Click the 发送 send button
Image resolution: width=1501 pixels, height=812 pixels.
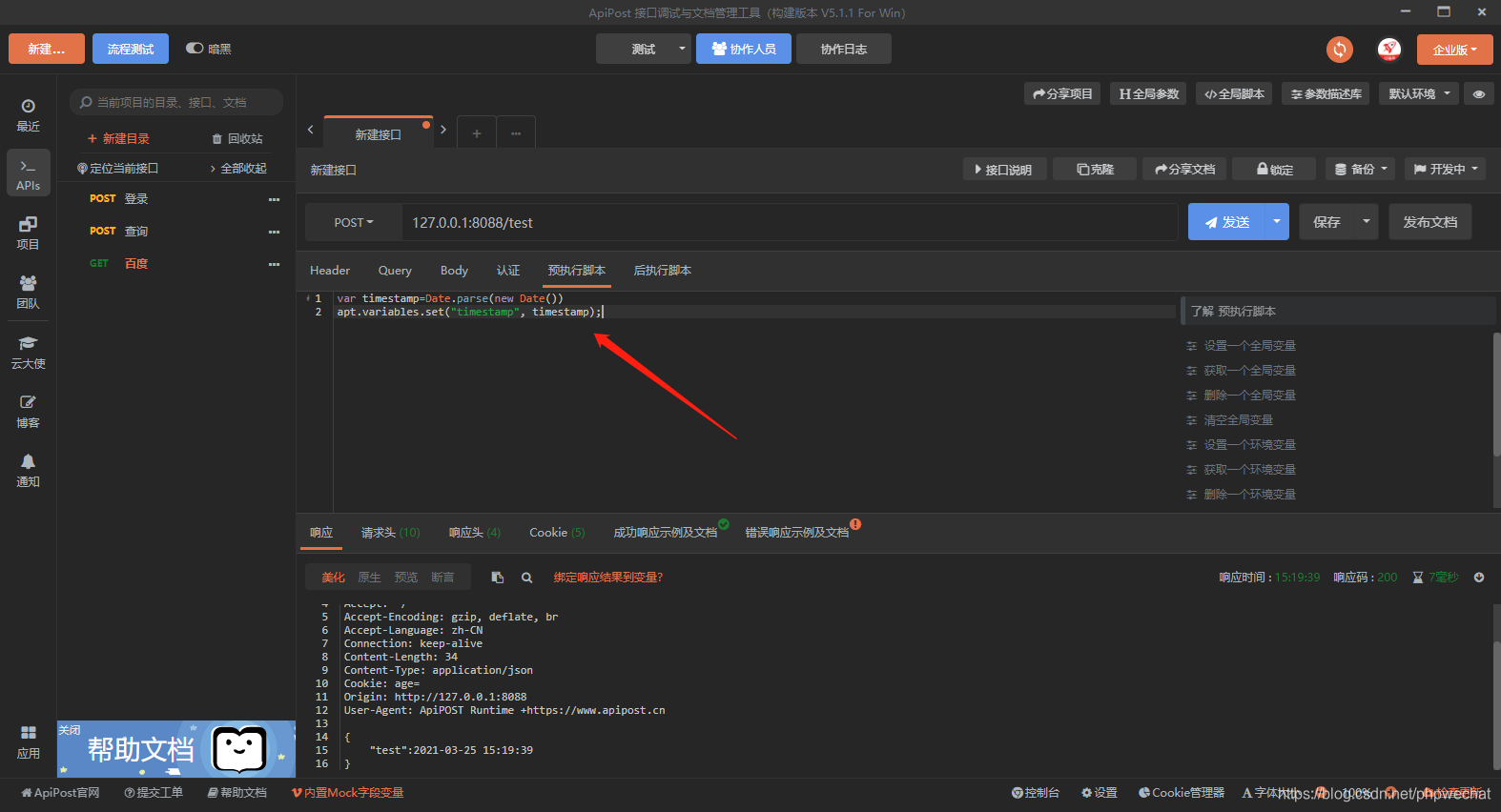point(1226,221)
